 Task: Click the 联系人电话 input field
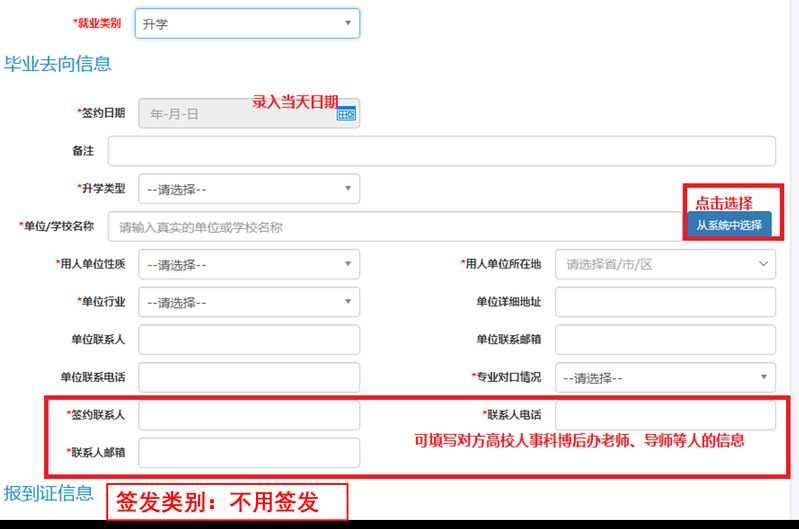665,415
